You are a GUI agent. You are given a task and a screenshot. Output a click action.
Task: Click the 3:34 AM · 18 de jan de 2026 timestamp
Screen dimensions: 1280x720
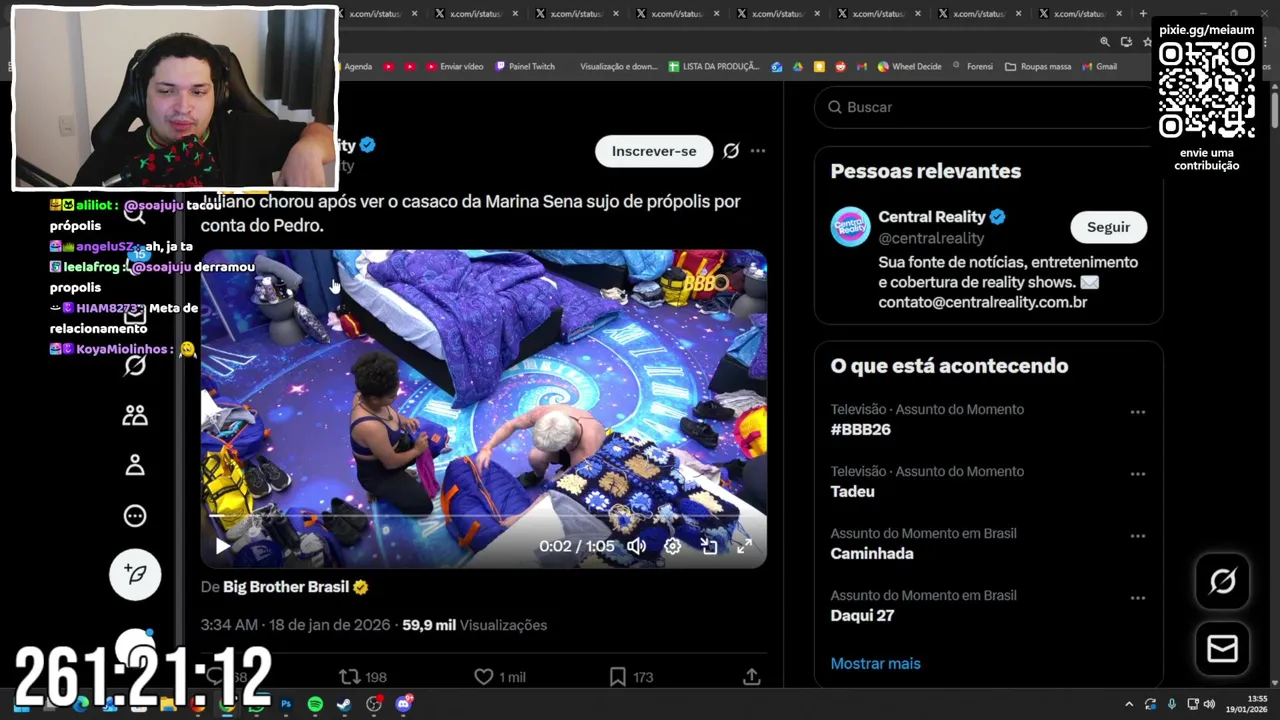[295, 625]
